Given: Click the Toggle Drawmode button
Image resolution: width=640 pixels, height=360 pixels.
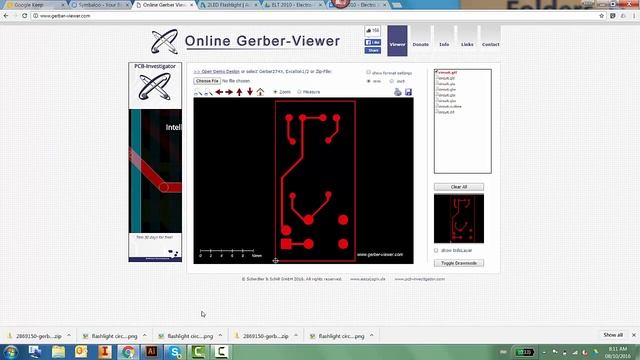Looking at the screenshot, I should pos(459,263).
